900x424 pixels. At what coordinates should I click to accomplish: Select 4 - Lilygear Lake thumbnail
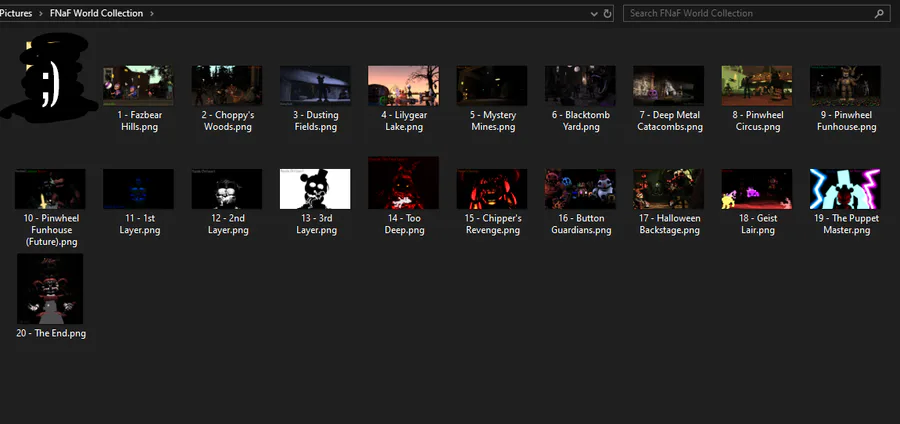[x=404, y=85]
